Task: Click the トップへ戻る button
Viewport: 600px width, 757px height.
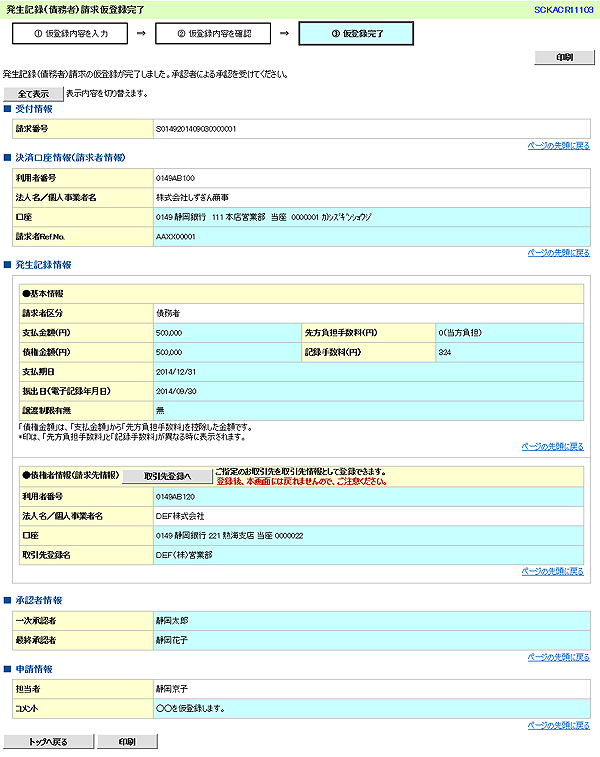Action: point(48,742)
